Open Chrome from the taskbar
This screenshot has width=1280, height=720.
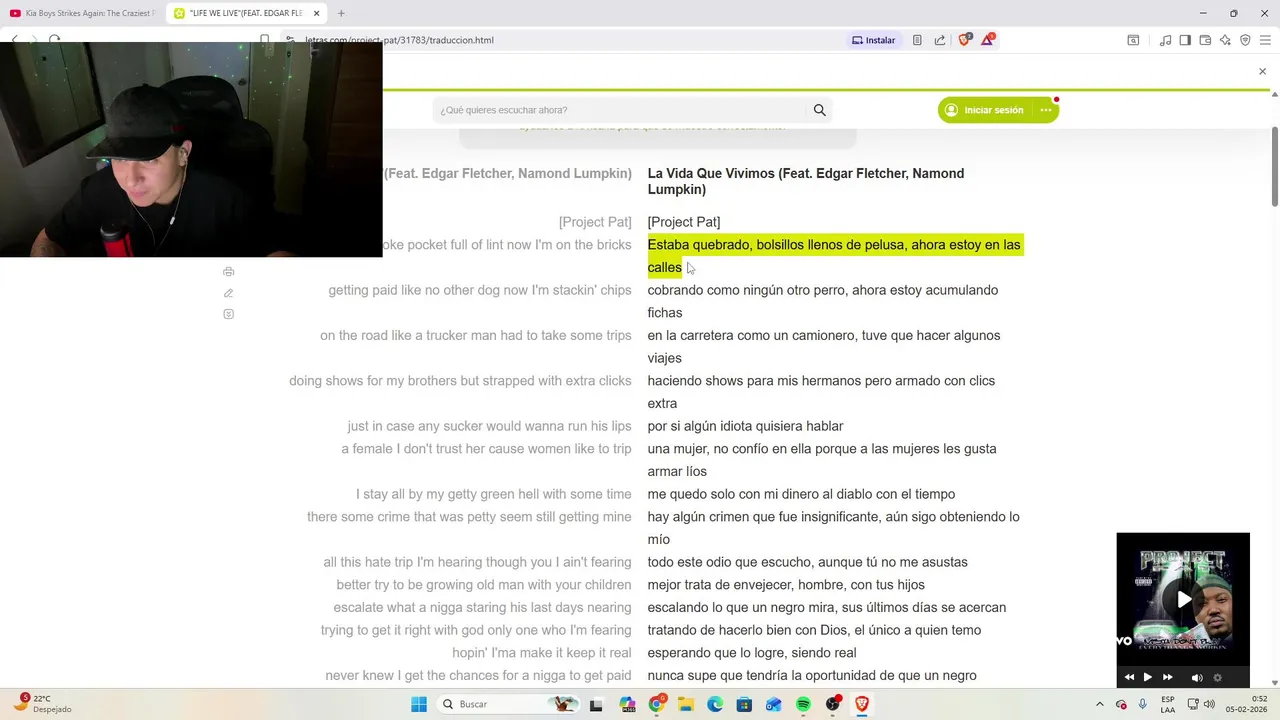(x=657, y=704)
